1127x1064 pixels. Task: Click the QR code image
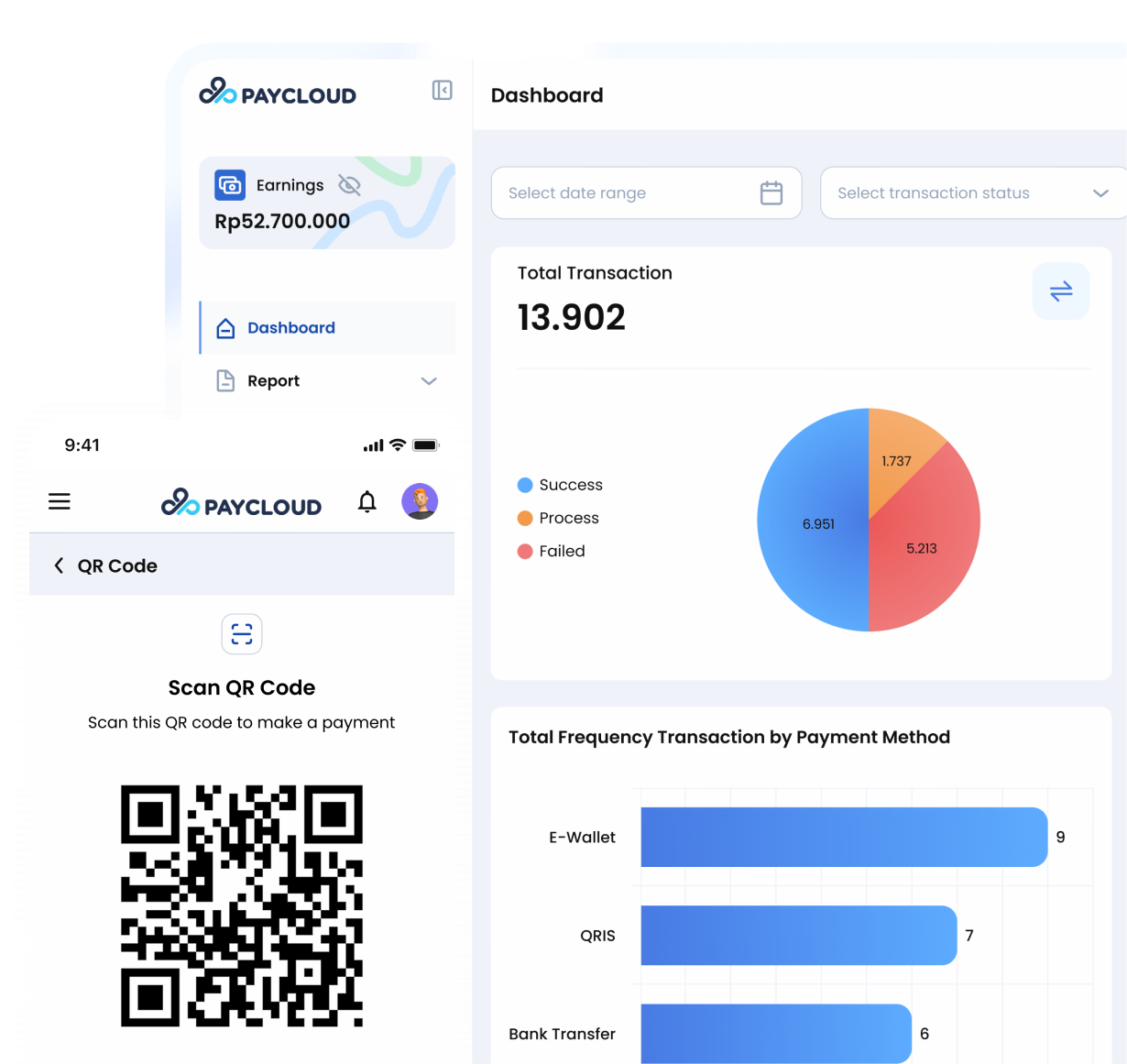click(x=242, y=905)
